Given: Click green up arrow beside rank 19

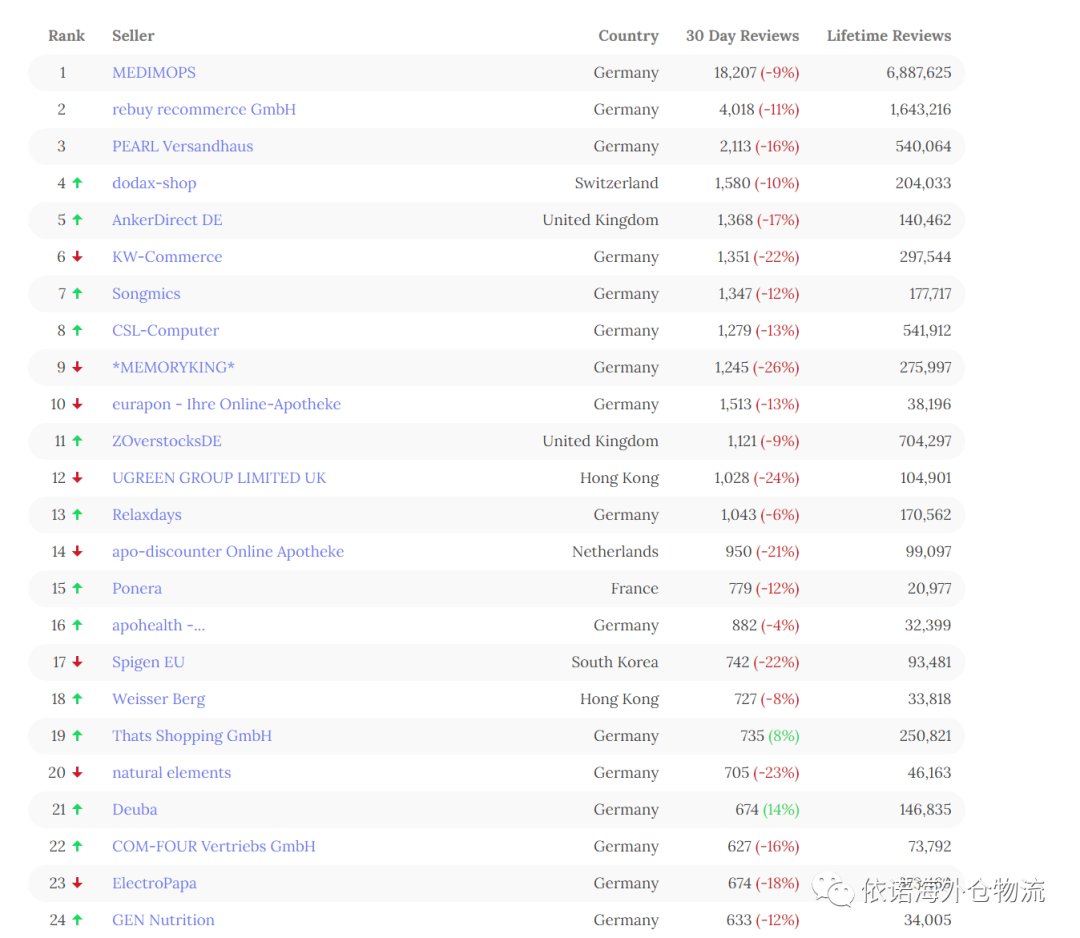Looking at the screenshot, I should click(77, 736).
